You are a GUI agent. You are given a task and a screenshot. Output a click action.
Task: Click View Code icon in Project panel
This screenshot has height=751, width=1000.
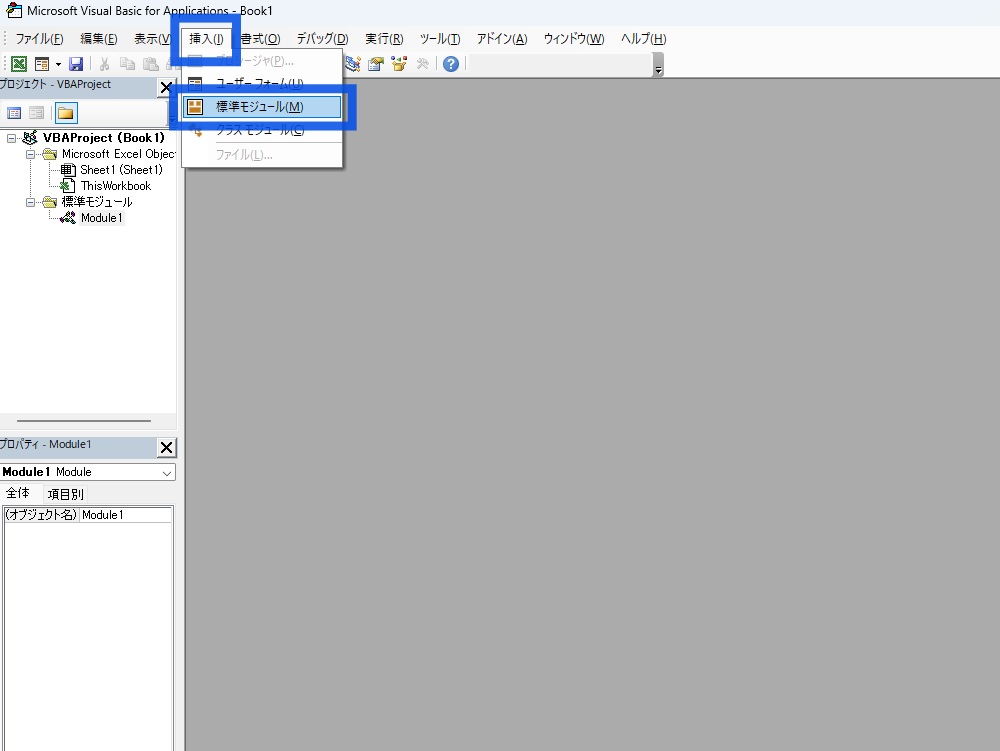[x=15, y=113]
